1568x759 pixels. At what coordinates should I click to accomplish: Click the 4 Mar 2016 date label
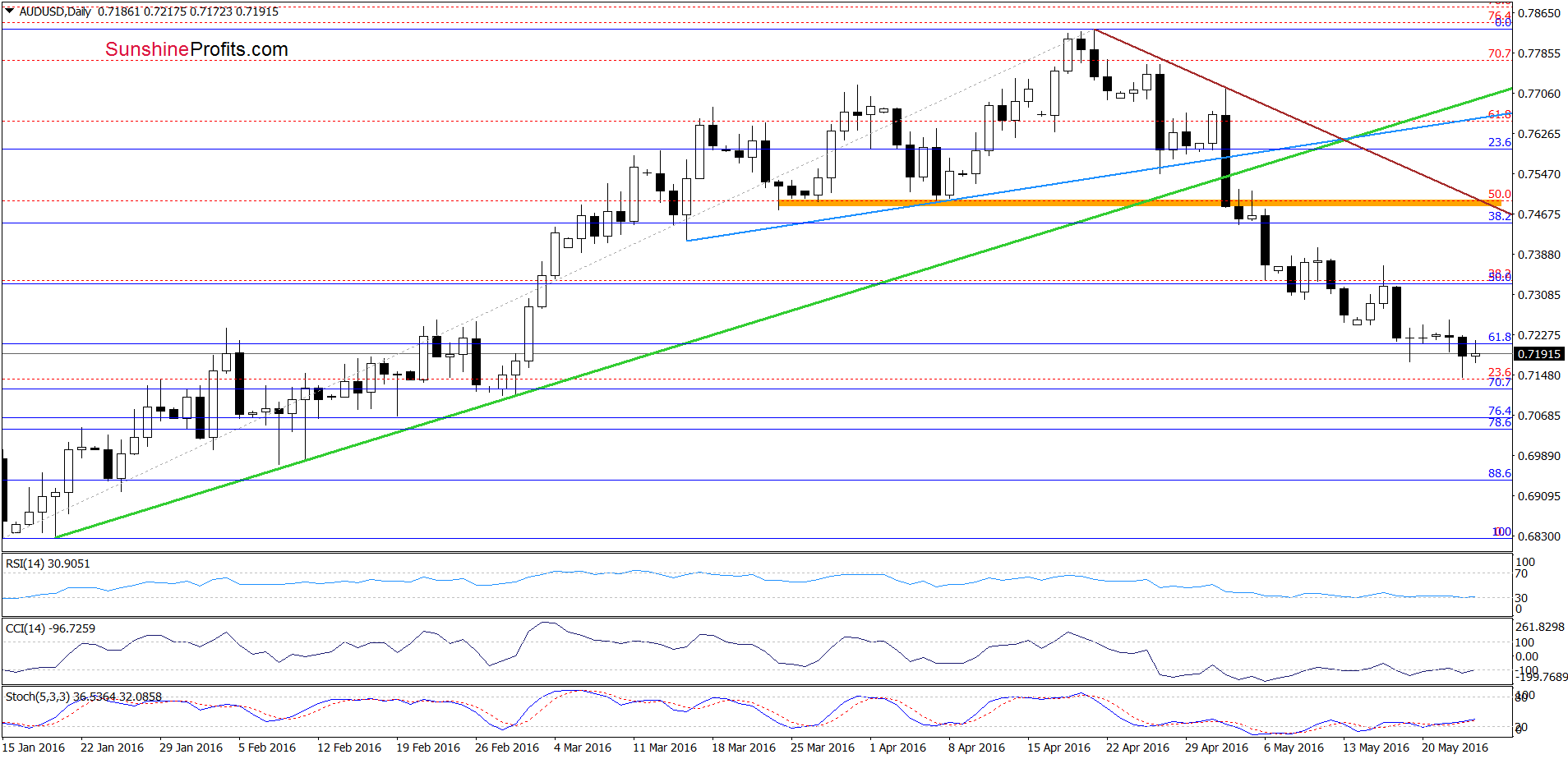tap(583, 747)
